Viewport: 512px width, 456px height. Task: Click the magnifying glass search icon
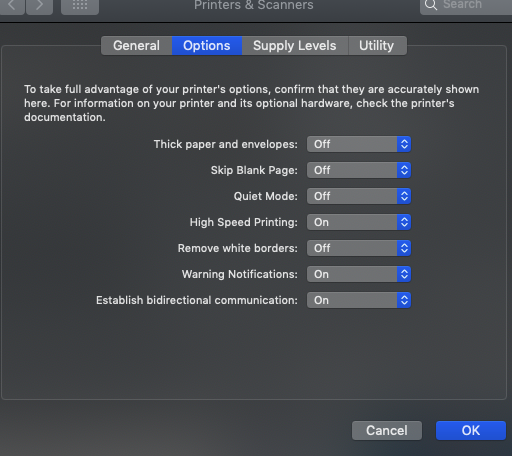tap(431, 5)
